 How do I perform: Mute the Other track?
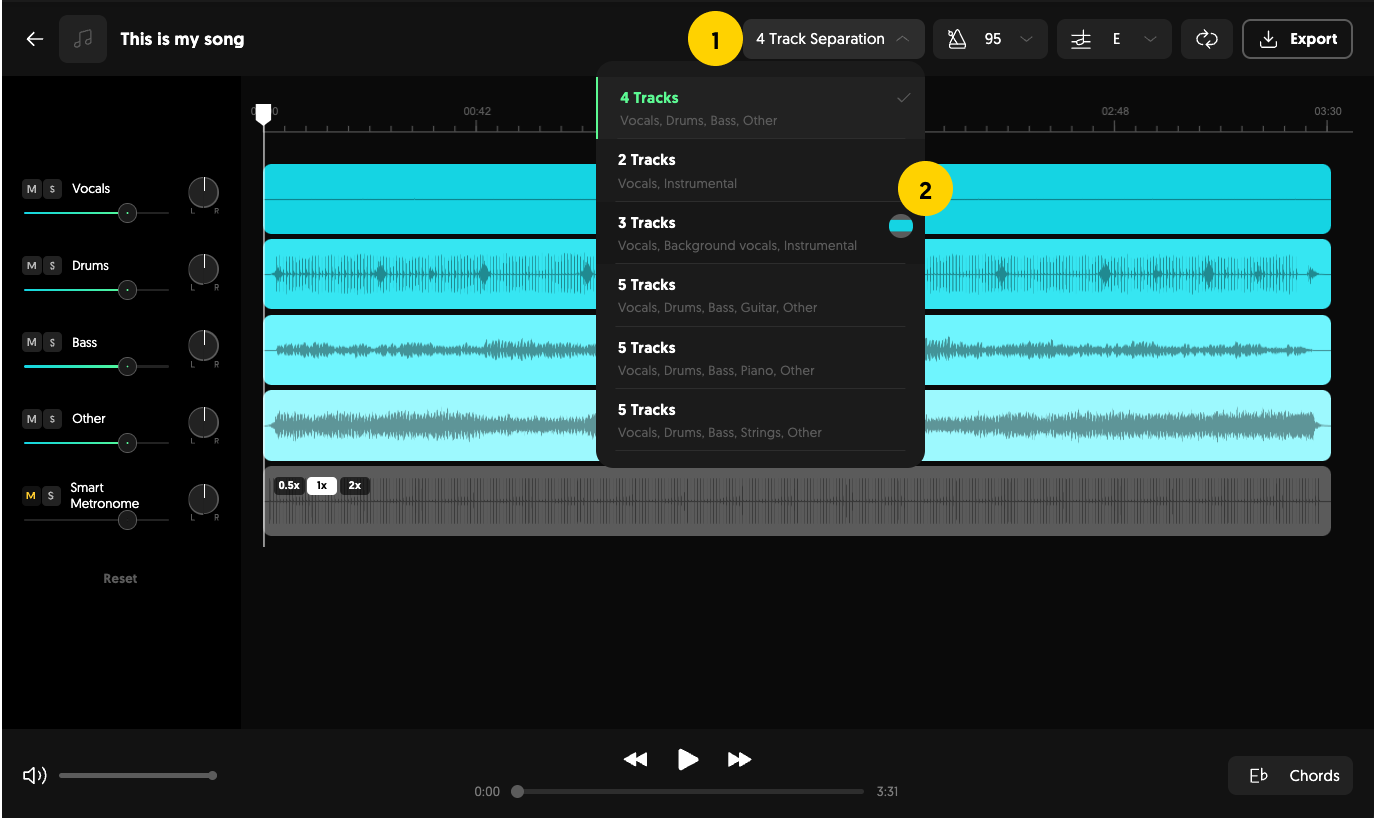click(31, 419)
